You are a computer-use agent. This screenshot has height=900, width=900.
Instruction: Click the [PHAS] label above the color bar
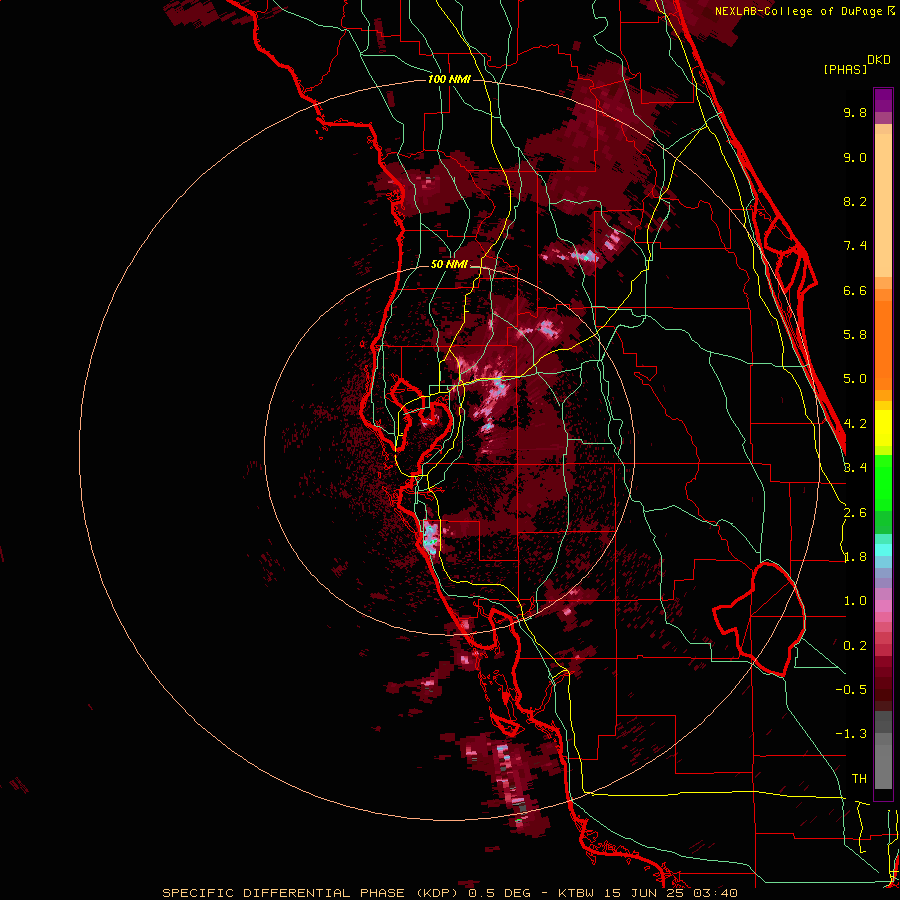(845, 70)
